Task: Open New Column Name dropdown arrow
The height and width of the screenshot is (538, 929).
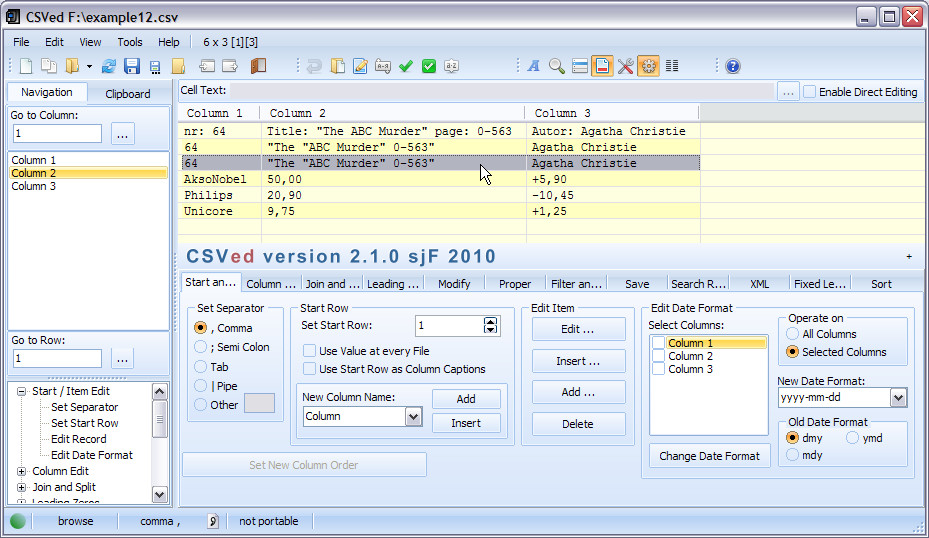Action: coord(414,417)
